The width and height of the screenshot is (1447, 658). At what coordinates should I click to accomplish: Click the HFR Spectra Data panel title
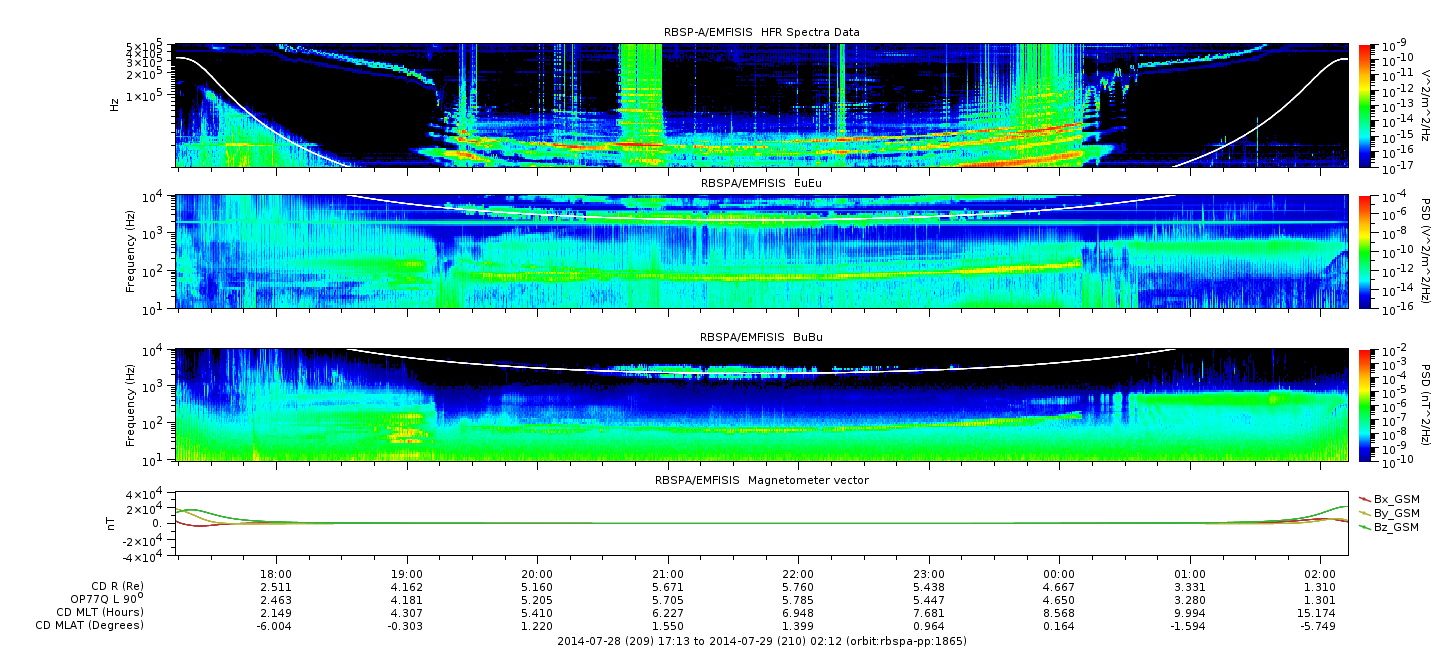761,32
